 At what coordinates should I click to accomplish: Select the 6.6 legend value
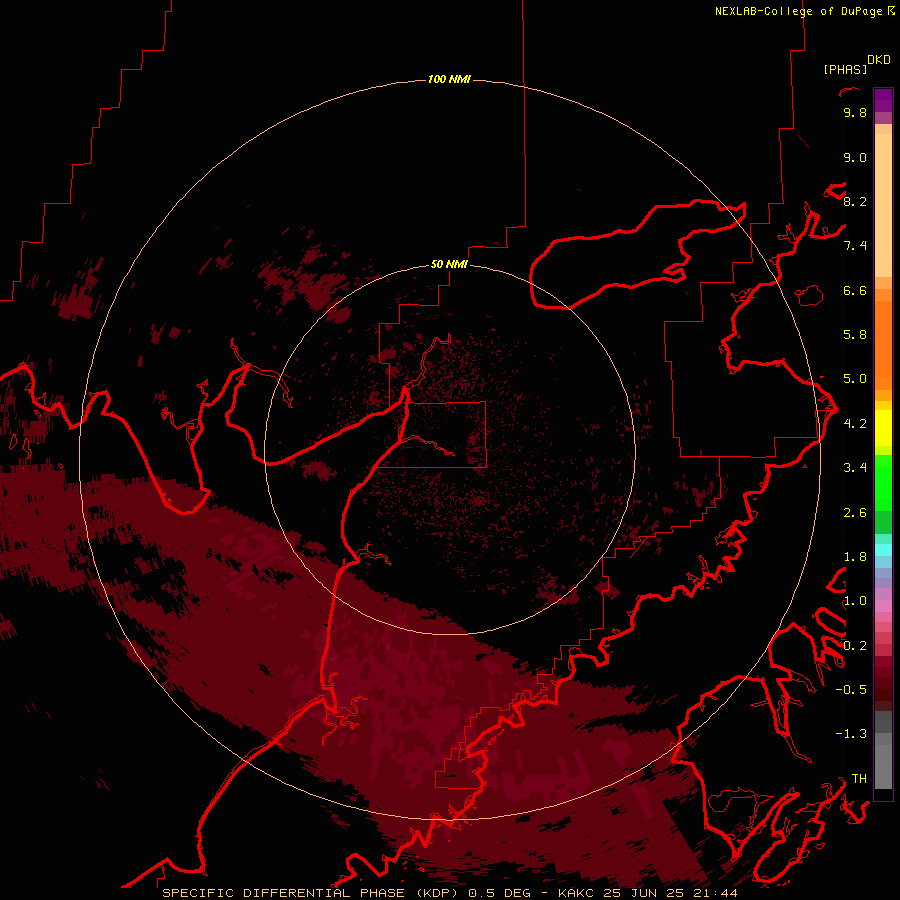[855, 290]
